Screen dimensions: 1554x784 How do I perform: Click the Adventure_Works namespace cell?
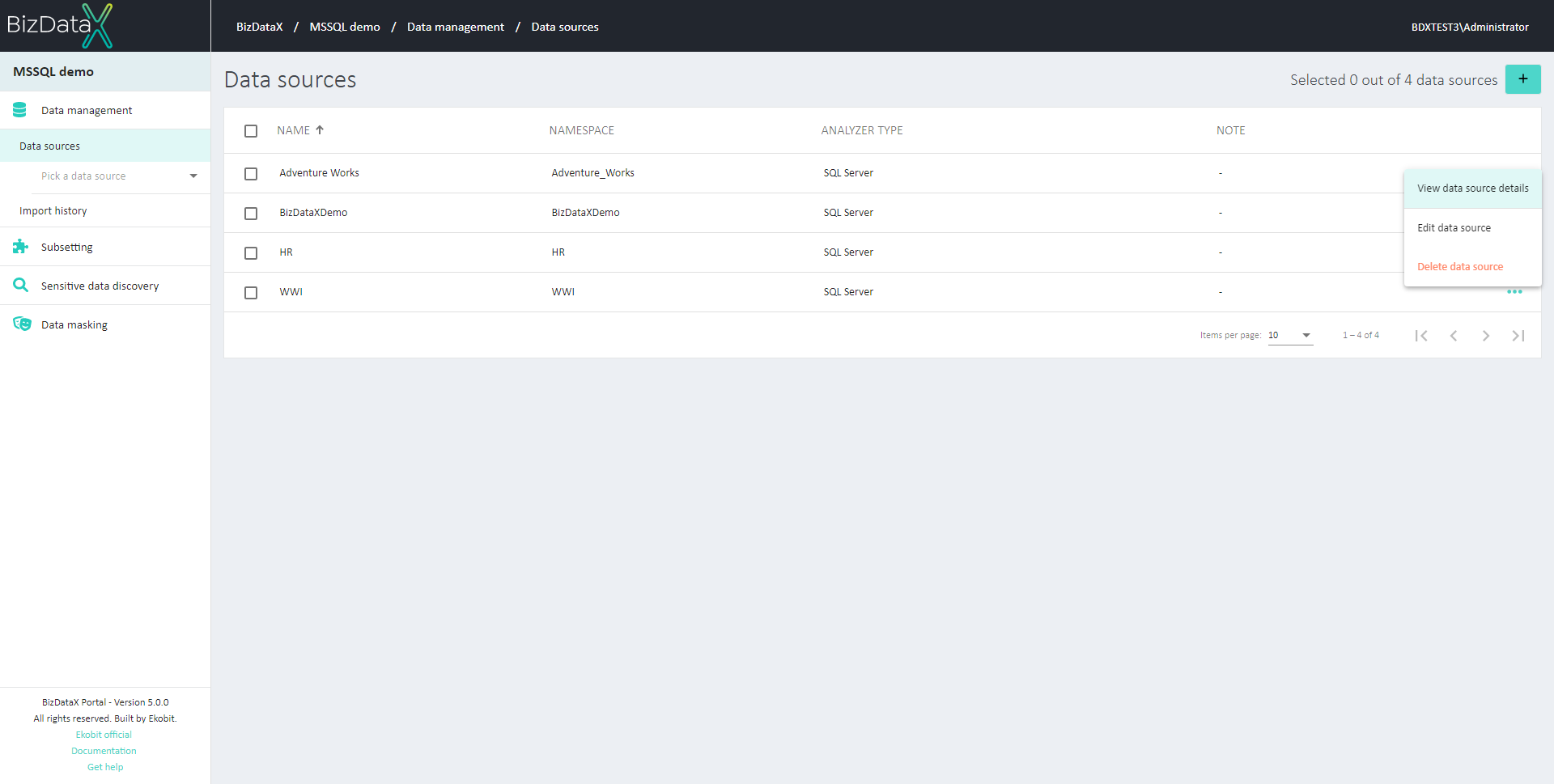pyautogui.click(x=592, y=173)
